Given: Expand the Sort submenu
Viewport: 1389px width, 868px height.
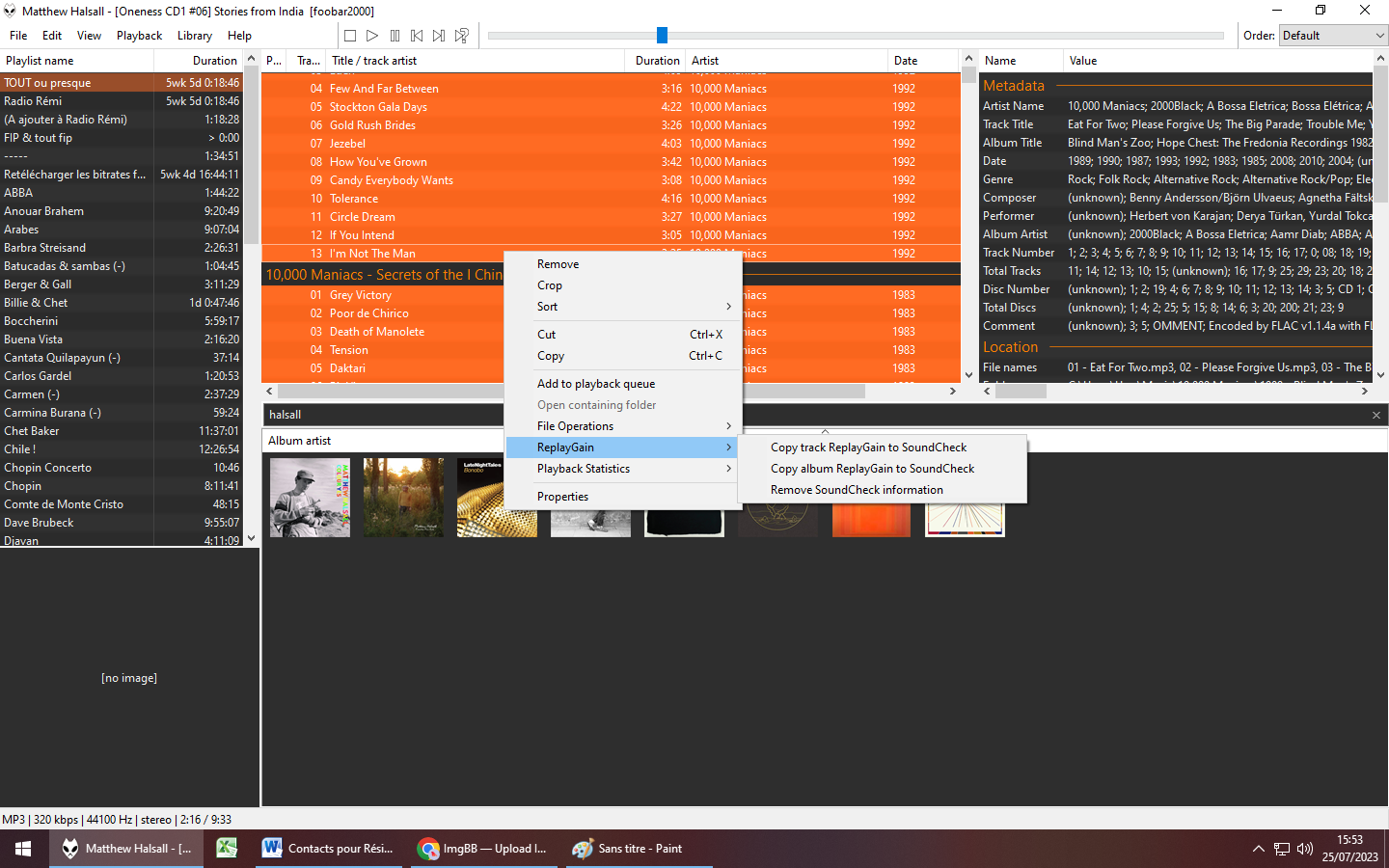Looking at the screenshot, I should 623,307.
